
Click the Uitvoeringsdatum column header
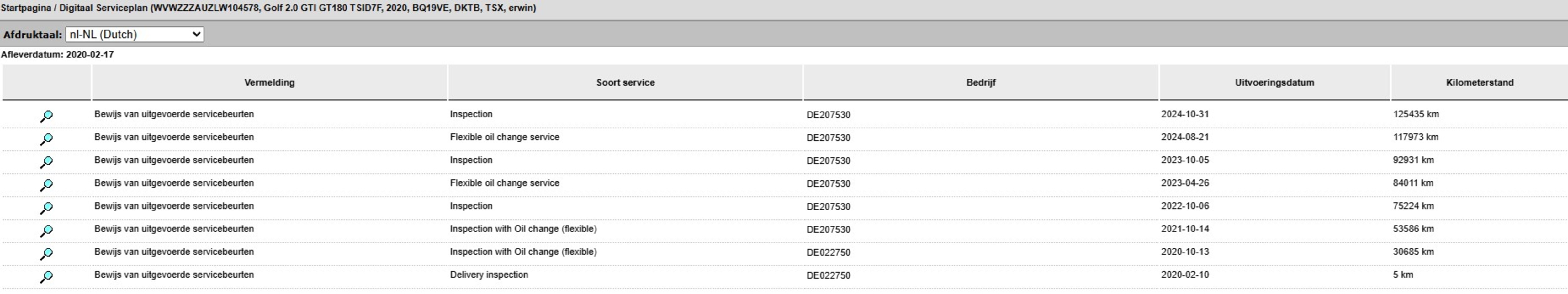1274,82
